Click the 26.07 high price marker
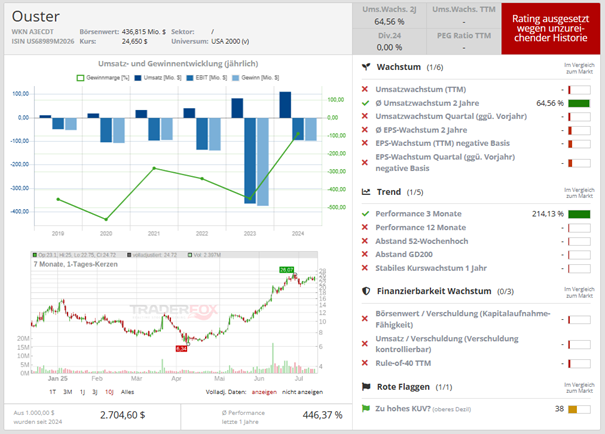The width and height of the screenshot is (605, 434). click(287, 270)
